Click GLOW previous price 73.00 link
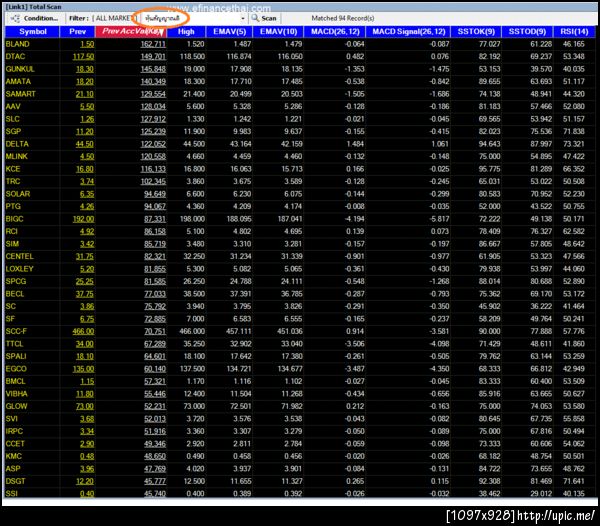The width and height of the screenshot is (600, 526). click(85, 406)
